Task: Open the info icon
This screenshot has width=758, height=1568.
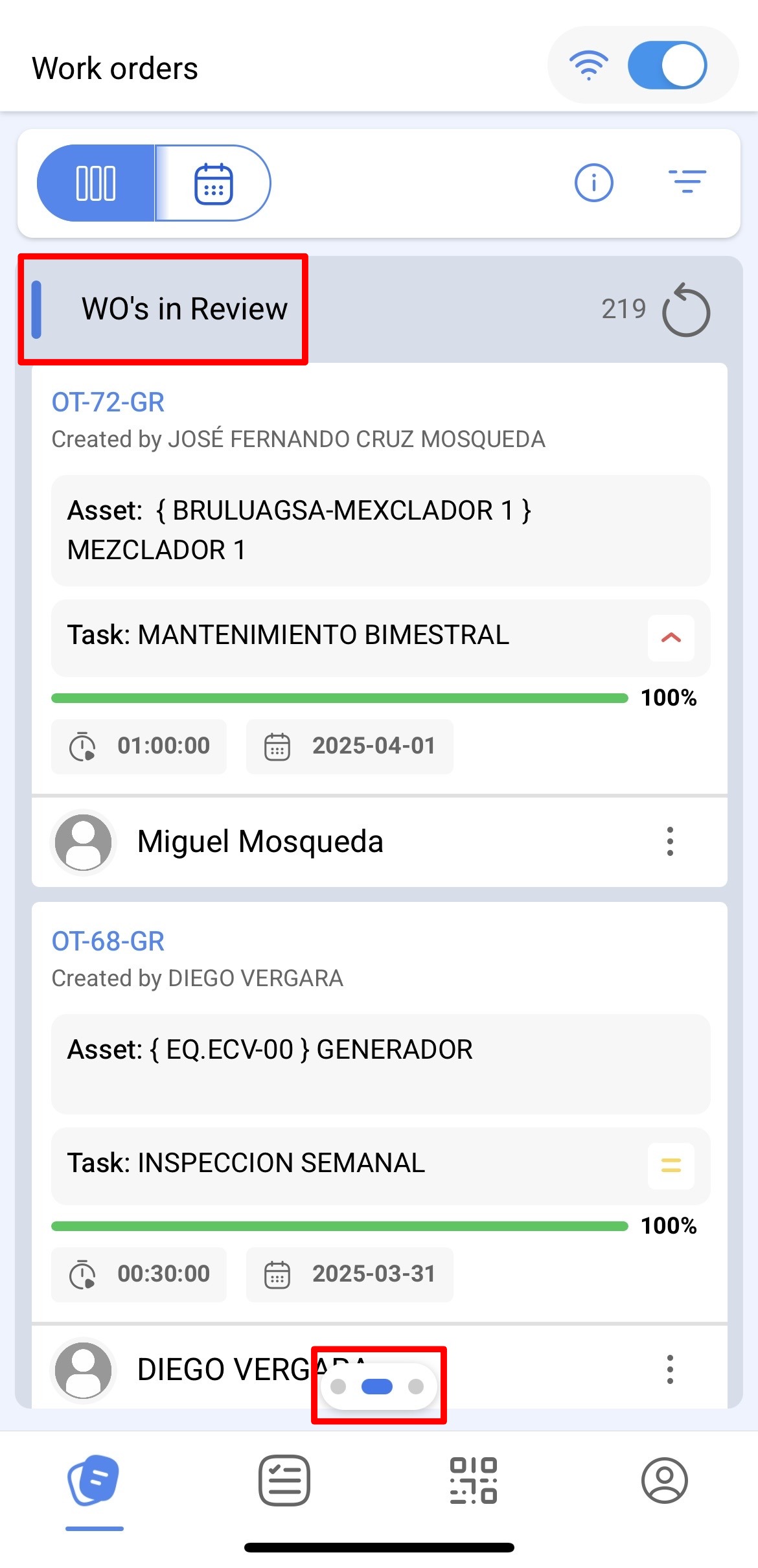Action: [593, 183]
